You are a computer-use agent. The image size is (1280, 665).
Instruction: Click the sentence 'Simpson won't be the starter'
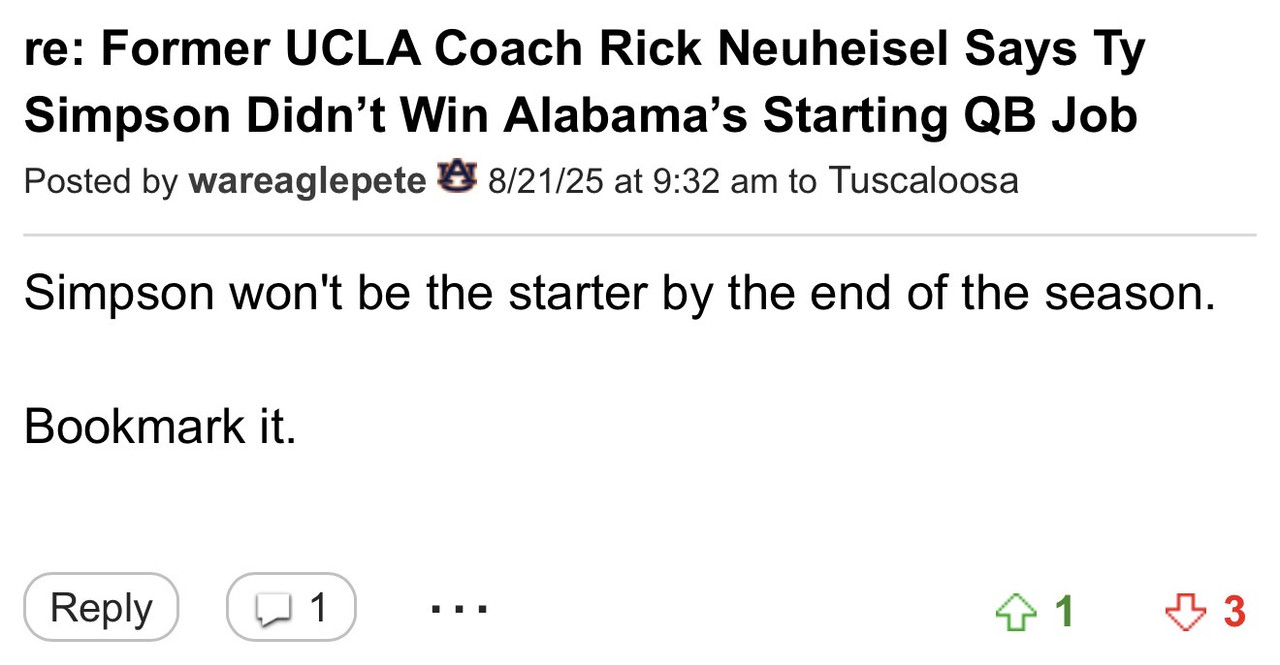[x=619, y=293]
